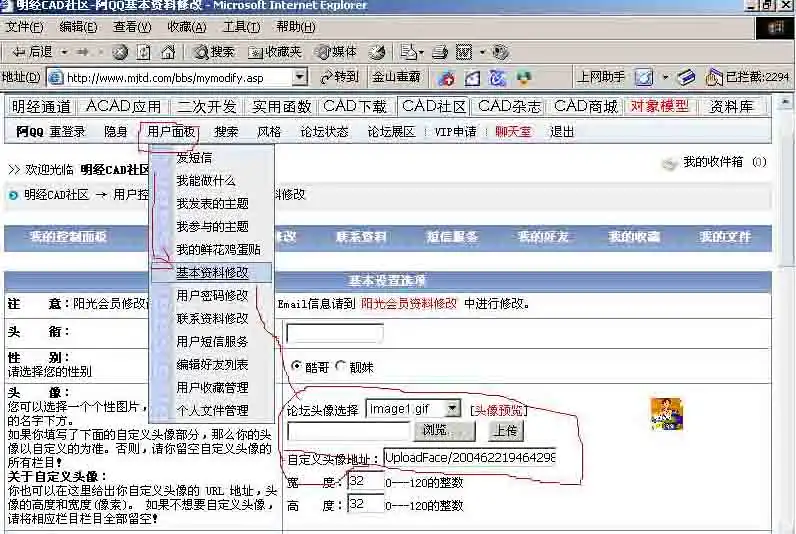This screenshot has width=796, height=534.
Task: Click the Stop loading icon
Action: coord(120,52)
